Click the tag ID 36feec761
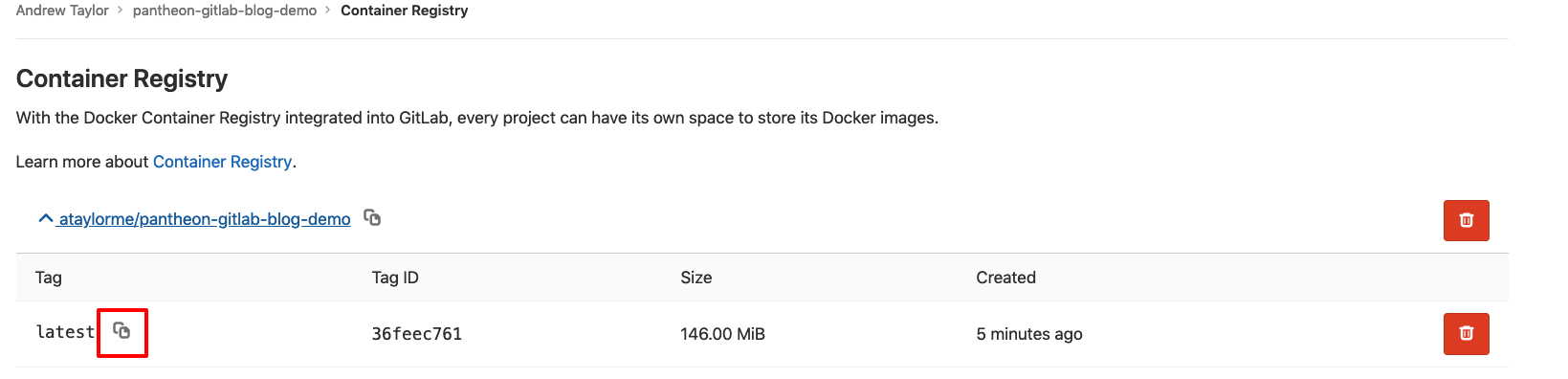The width and height of the screenshot is (1568, 379). point(417,334)
